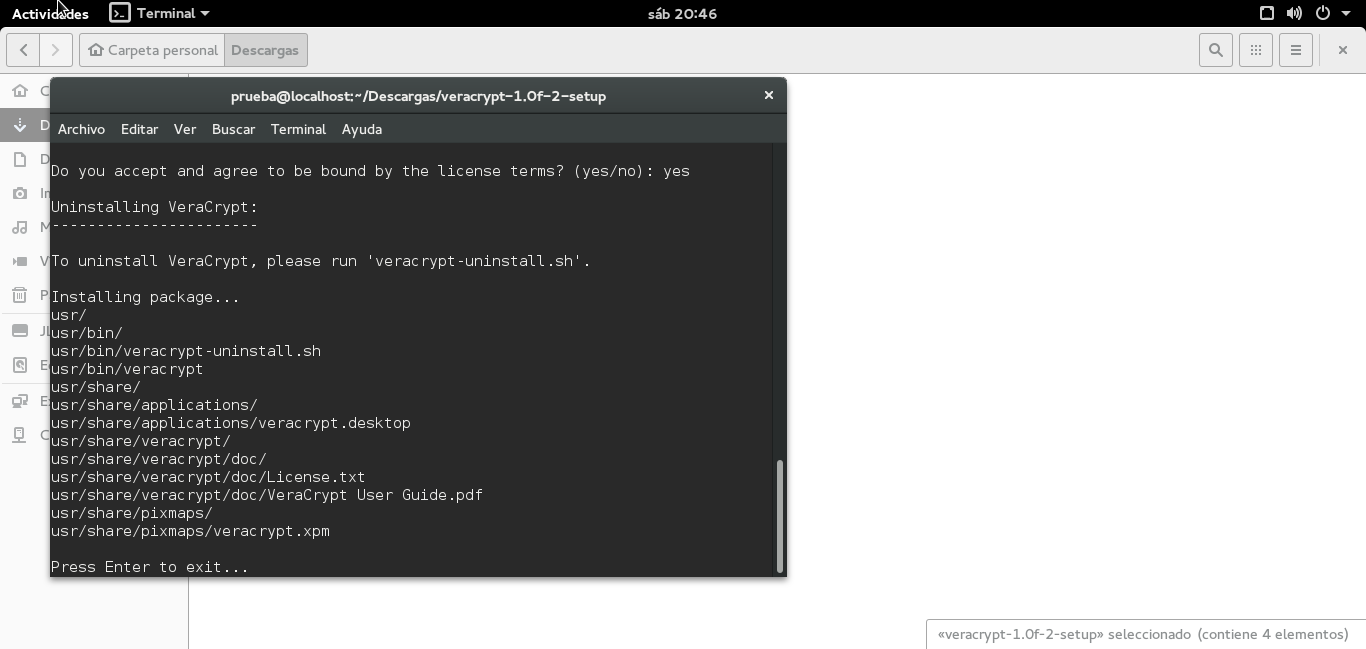Close the file manager window
The height and width of the screenshot is (649, 1366).
[1342, 50]
